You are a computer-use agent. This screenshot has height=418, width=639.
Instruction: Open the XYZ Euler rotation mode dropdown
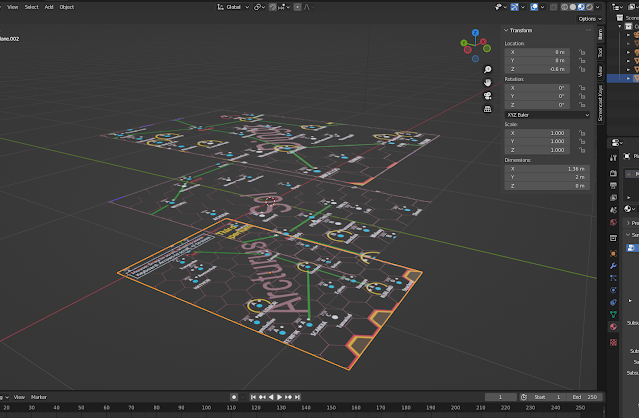(x=547, y=115)
